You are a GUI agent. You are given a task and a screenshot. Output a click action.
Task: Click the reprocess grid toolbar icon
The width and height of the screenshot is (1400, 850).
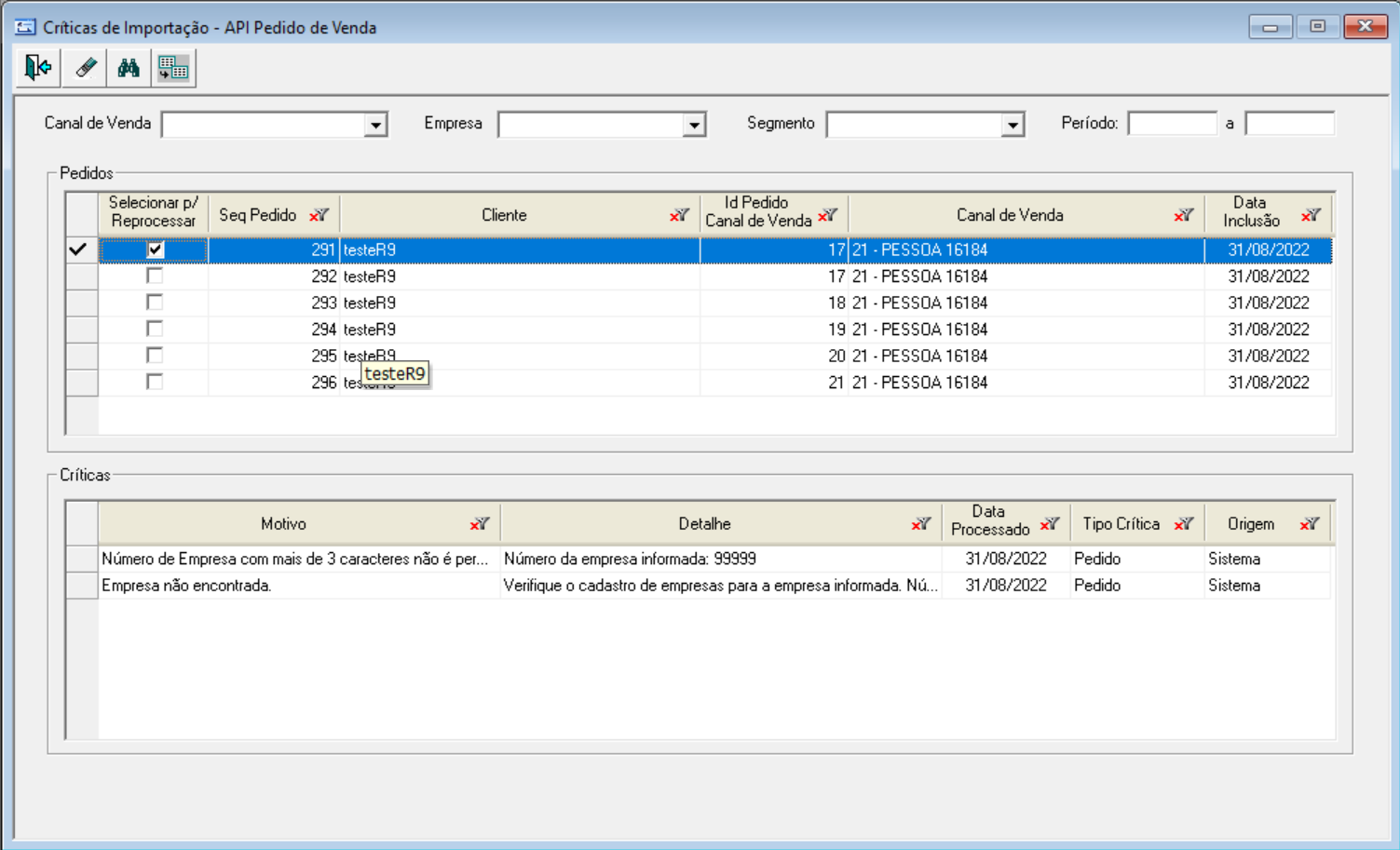[173, 68]
